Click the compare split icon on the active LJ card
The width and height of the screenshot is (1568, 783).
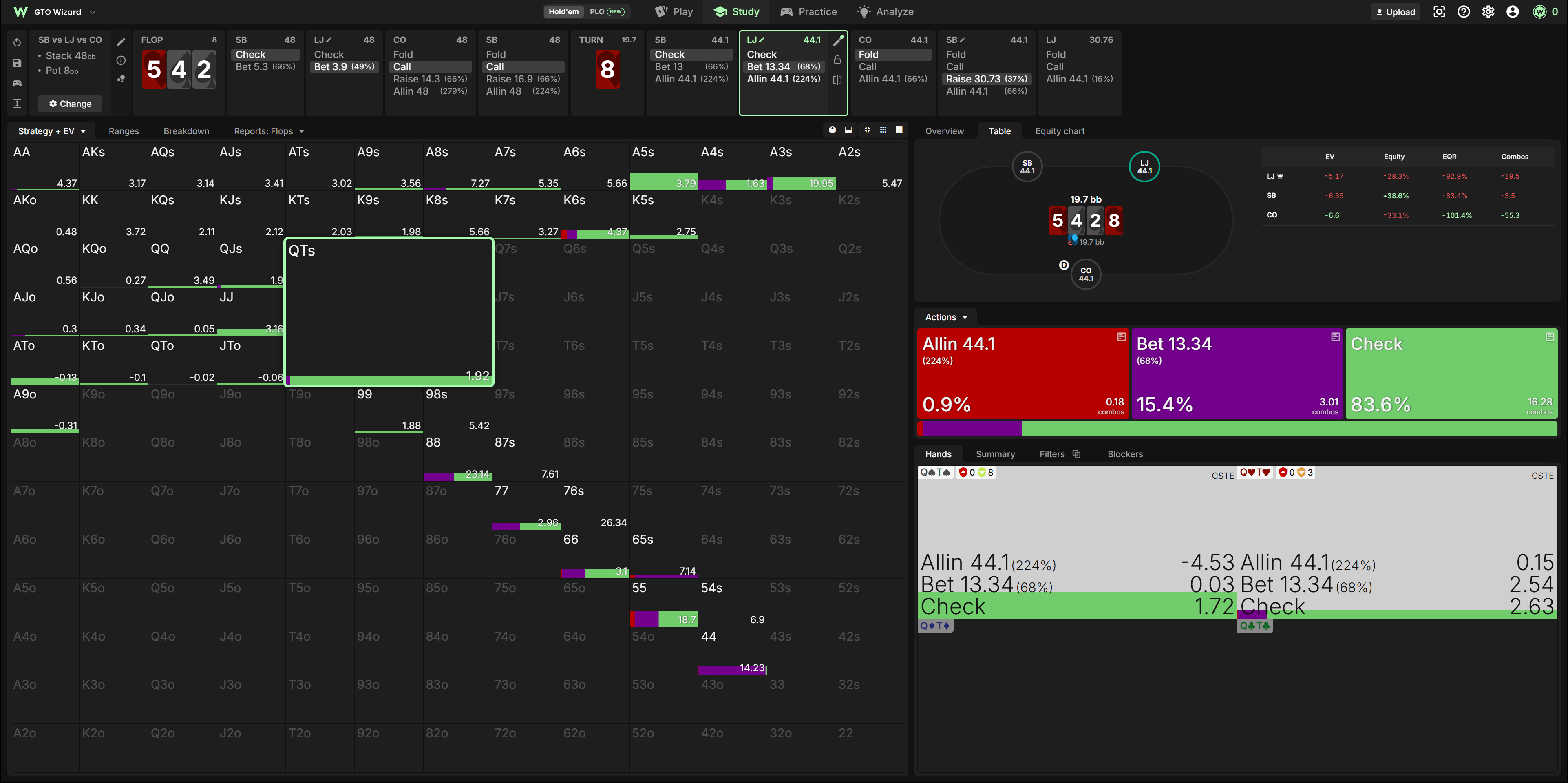tap(837, 80)
